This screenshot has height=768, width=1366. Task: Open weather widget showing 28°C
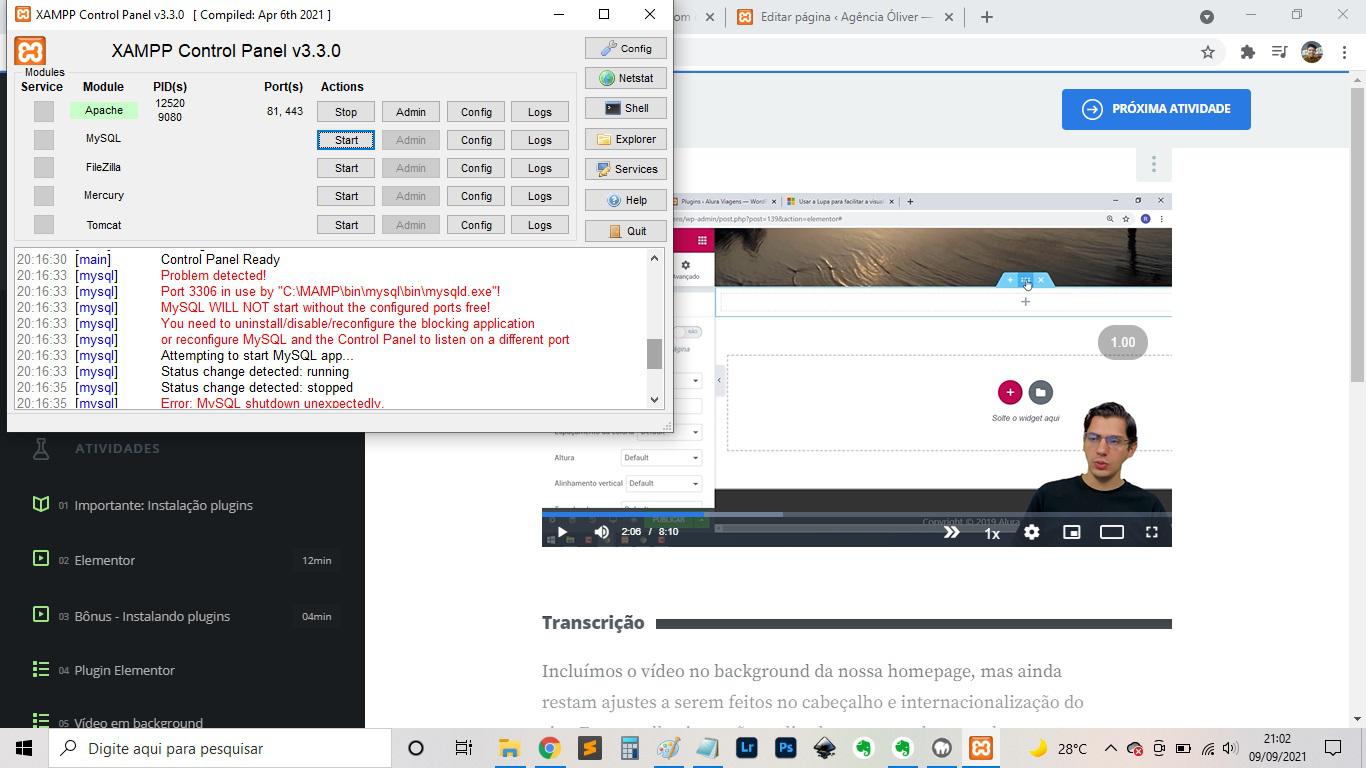pyautogui.click(x=1058, y=748)
